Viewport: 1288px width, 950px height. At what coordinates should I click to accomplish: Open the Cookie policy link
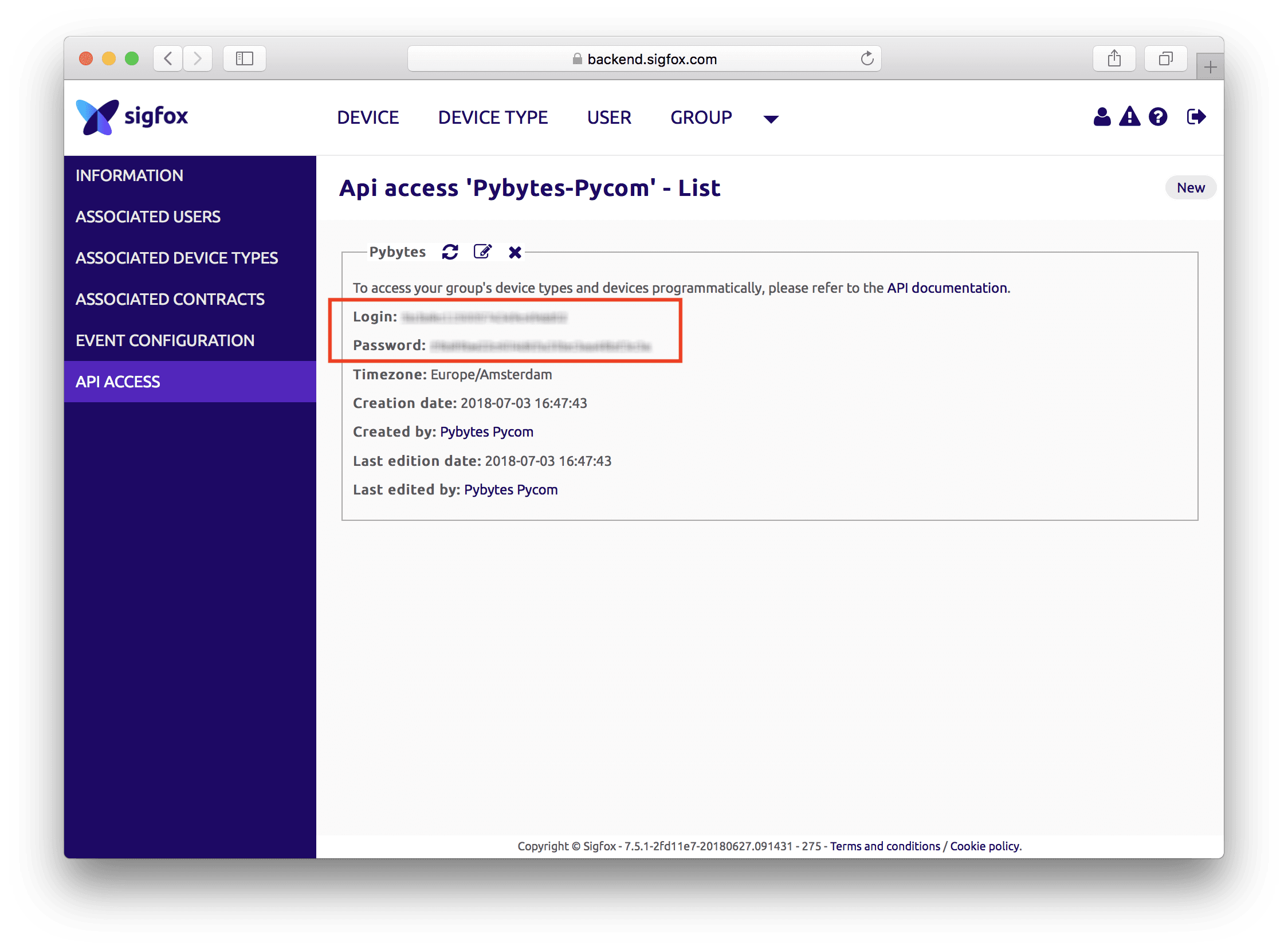tap(985, 846)
